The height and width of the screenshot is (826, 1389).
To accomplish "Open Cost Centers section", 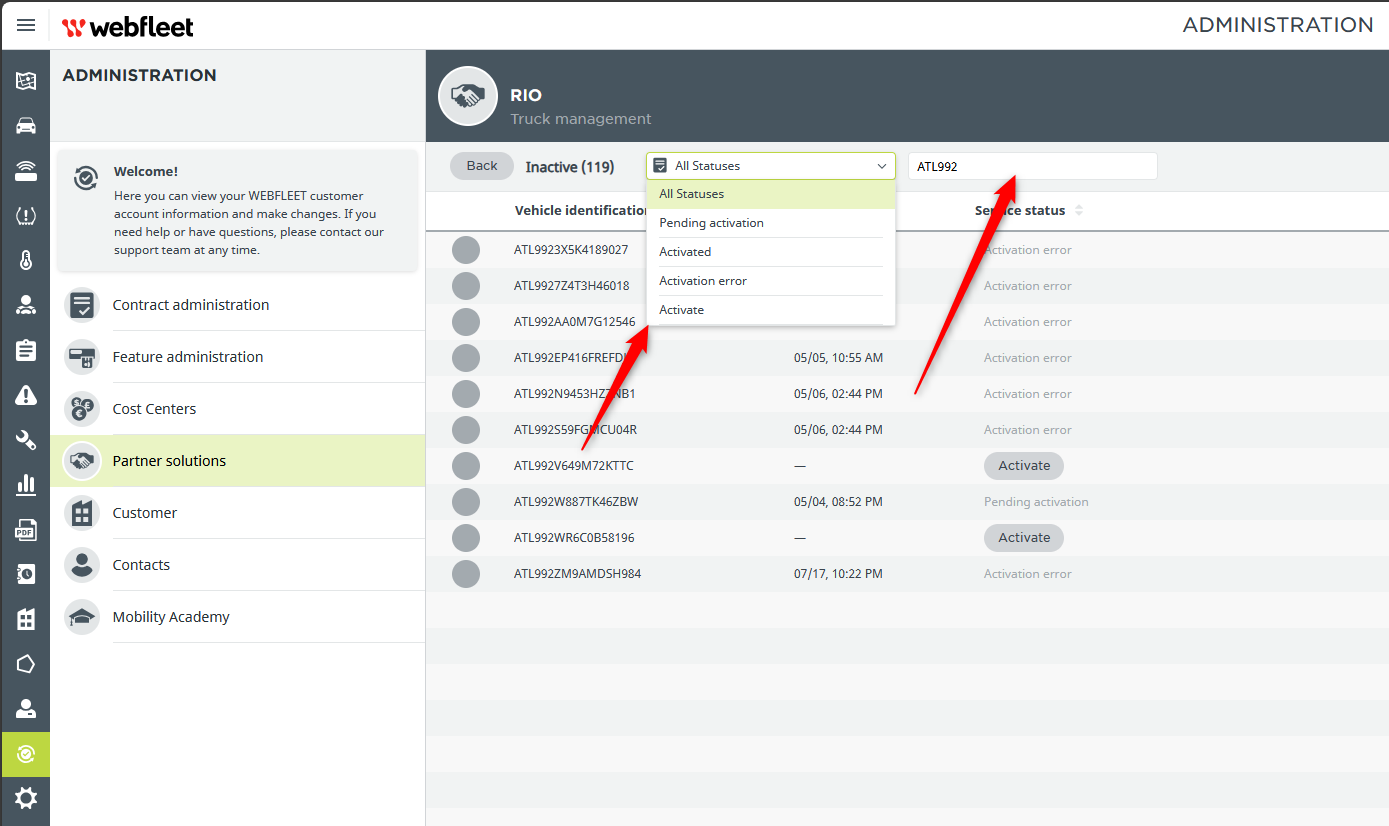I will 238,409.
